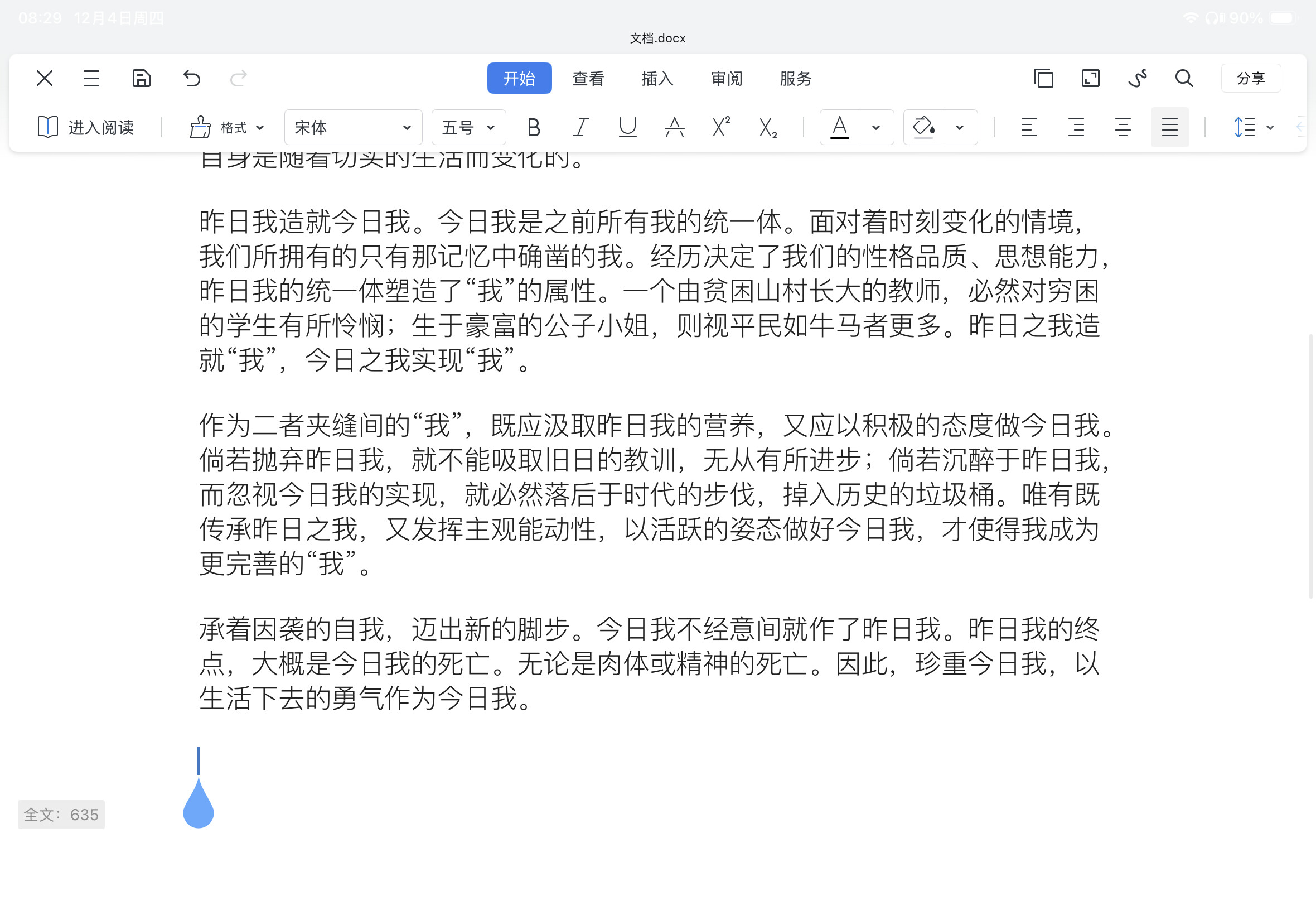Activate the handwriting pen icon
Viewport: 1316px width, 915px height.
tap(1137, 78)
